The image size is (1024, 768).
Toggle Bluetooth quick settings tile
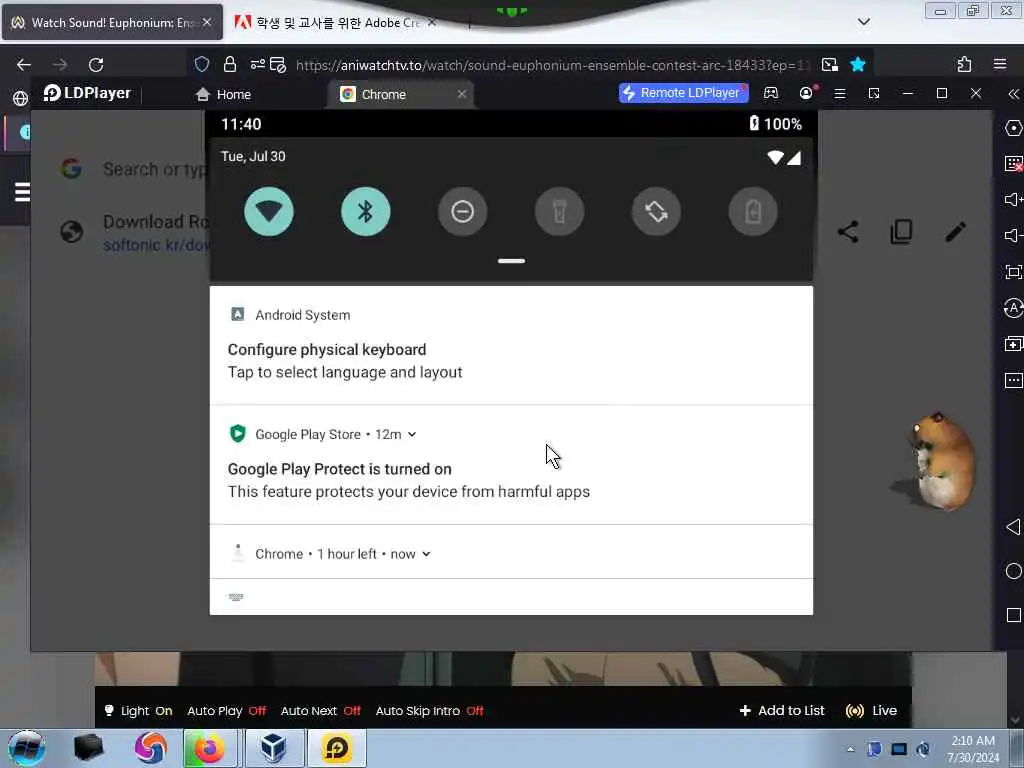pos(366,212)
